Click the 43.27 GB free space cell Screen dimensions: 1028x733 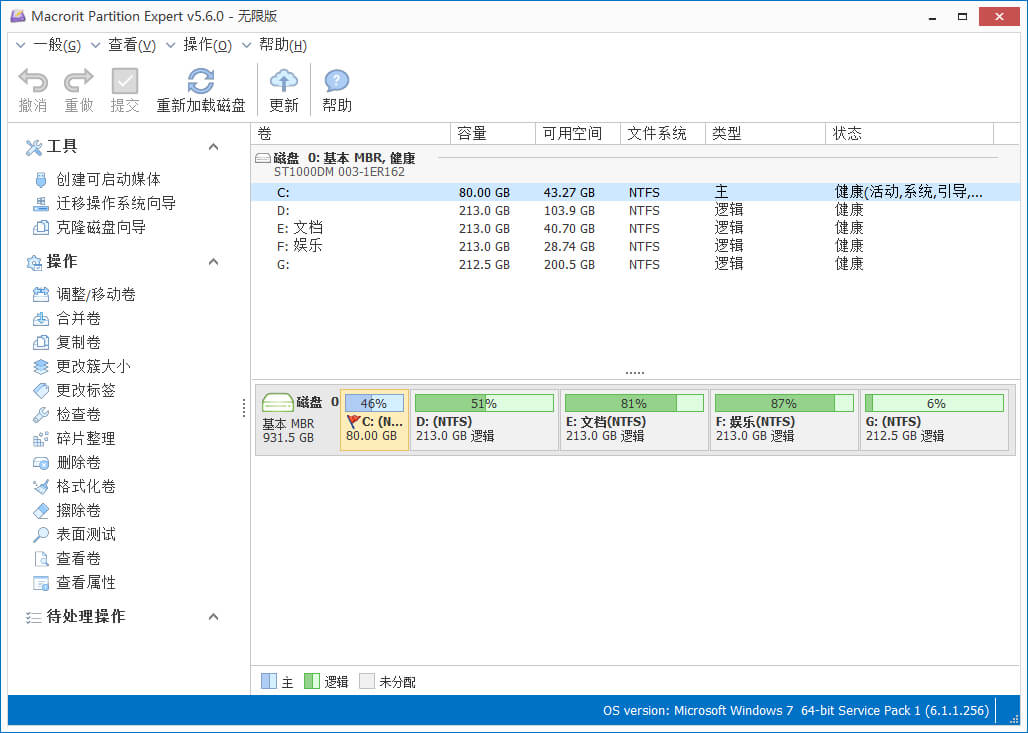point(569,193)
